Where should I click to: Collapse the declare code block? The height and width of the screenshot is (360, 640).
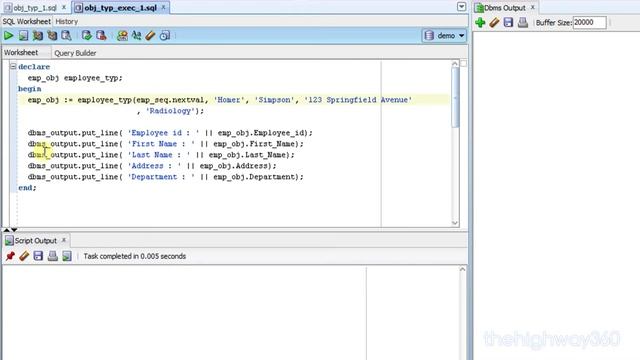point(13,66)
